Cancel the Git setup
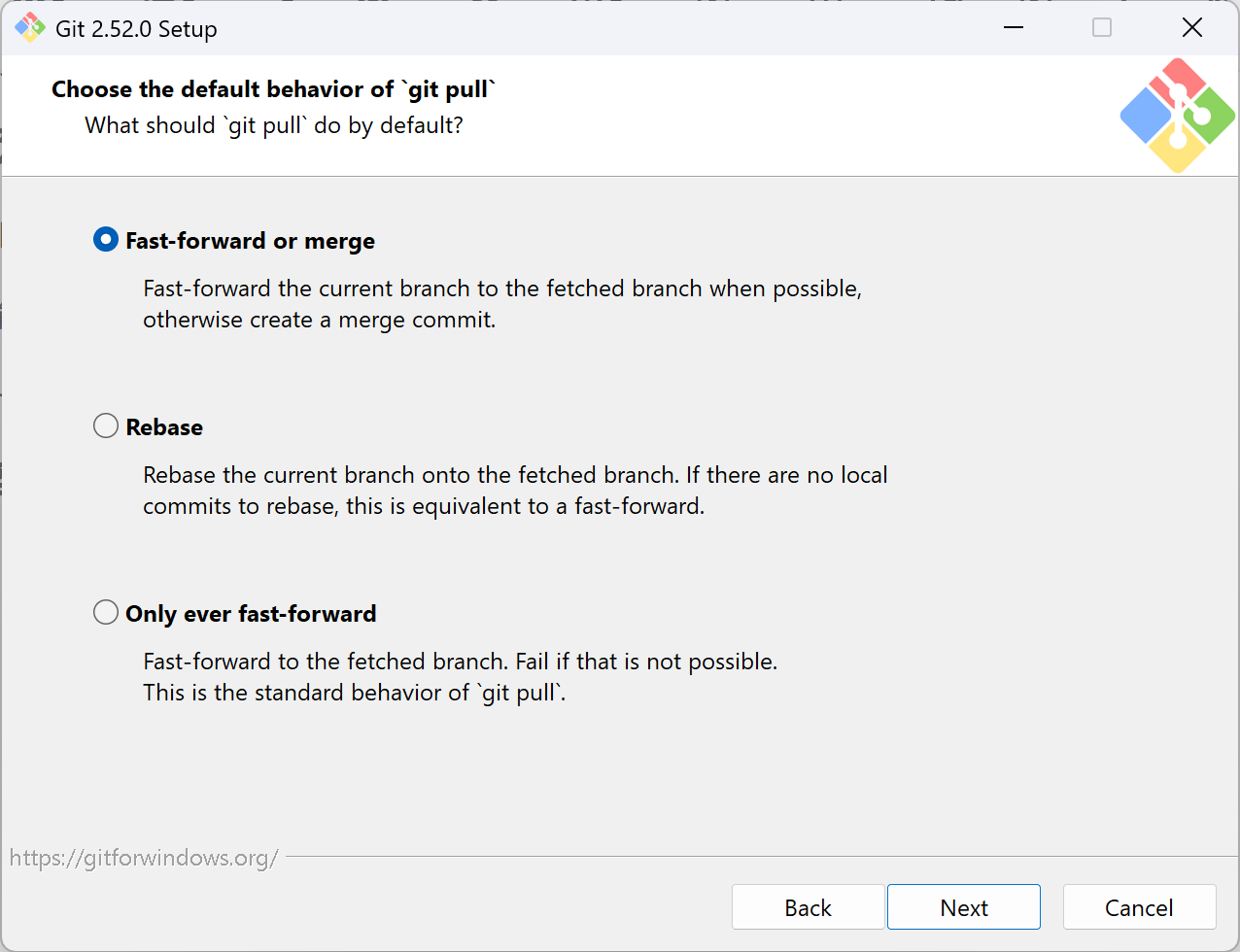The height and width of the screenshot is (952, 1240). [x=1139, y=907]
